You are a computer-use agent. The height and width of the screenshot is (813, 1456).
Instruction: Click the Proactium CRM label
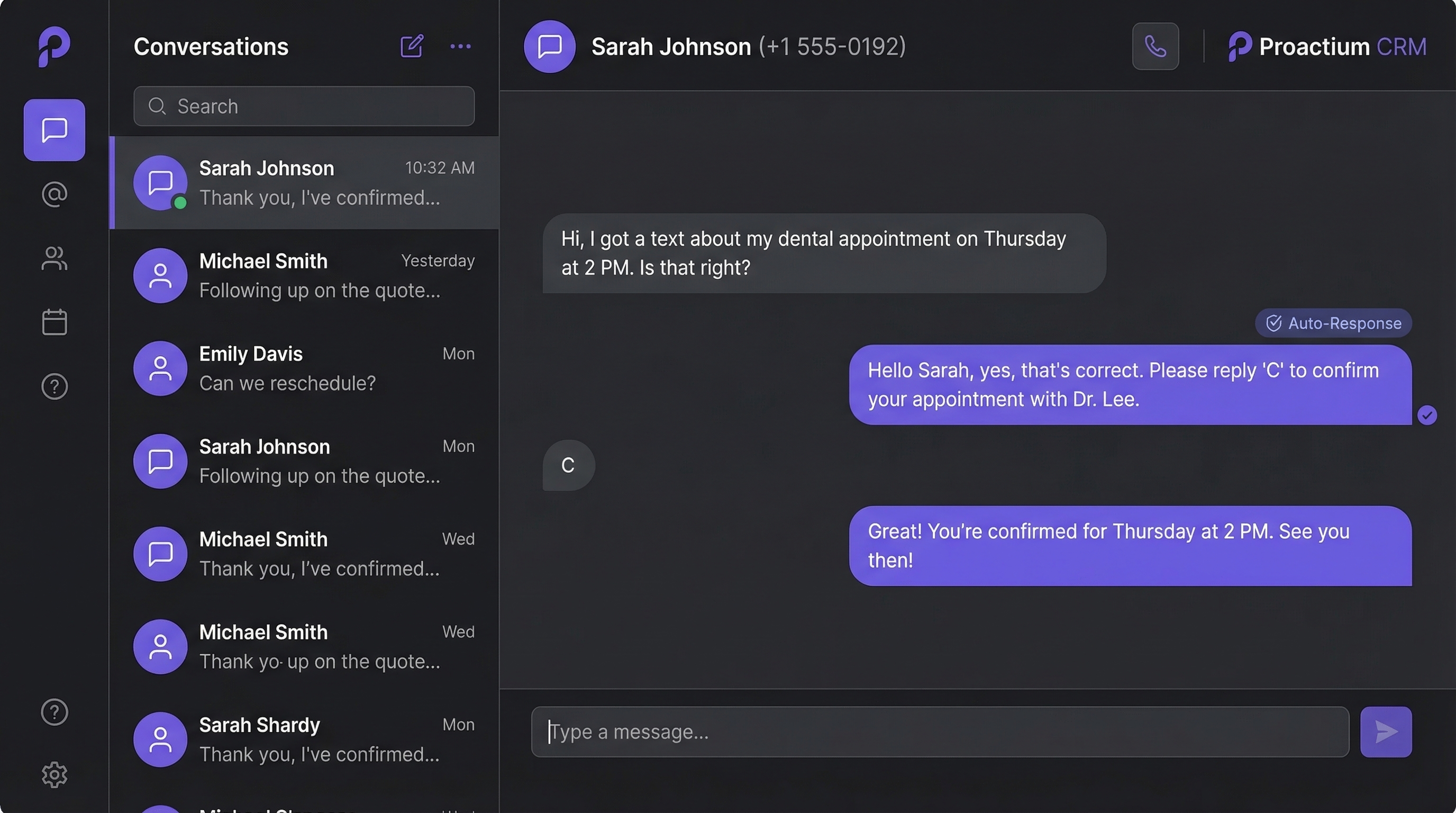pyautogui.click(x=1326, y=47)
